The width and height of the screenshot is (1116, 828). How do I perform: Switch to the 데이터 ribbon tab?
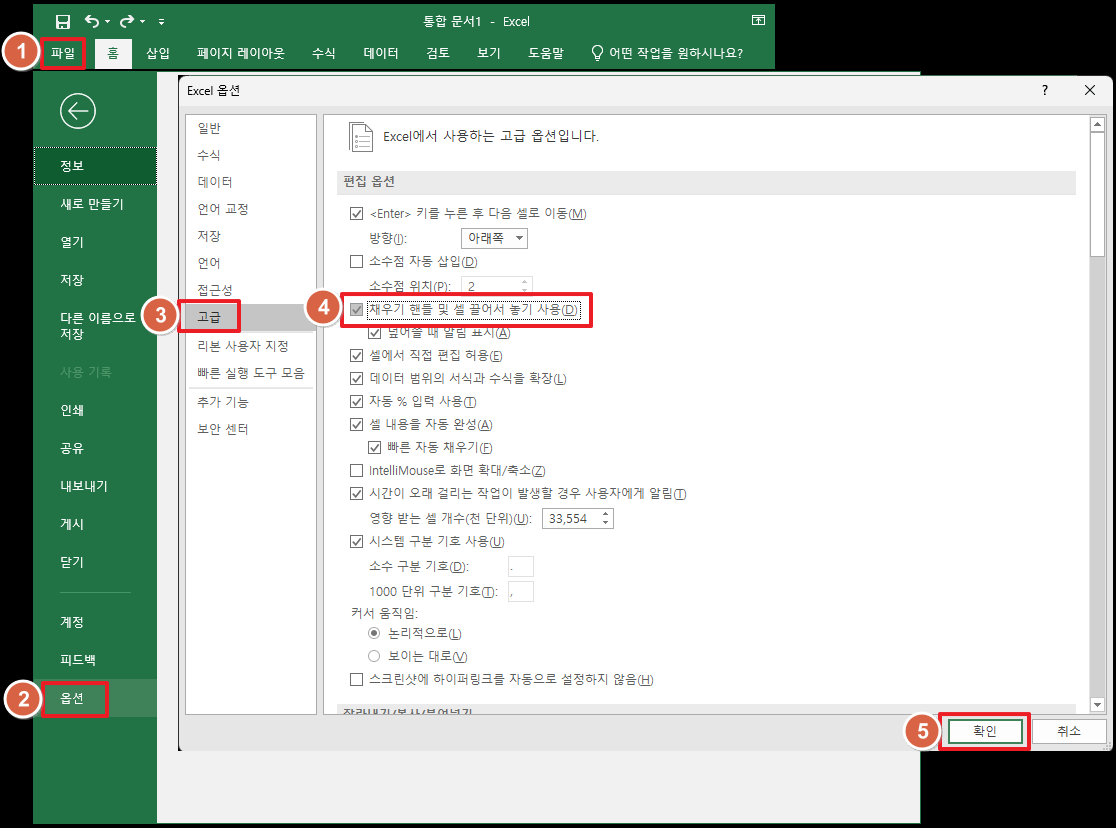tap(380, 55)
